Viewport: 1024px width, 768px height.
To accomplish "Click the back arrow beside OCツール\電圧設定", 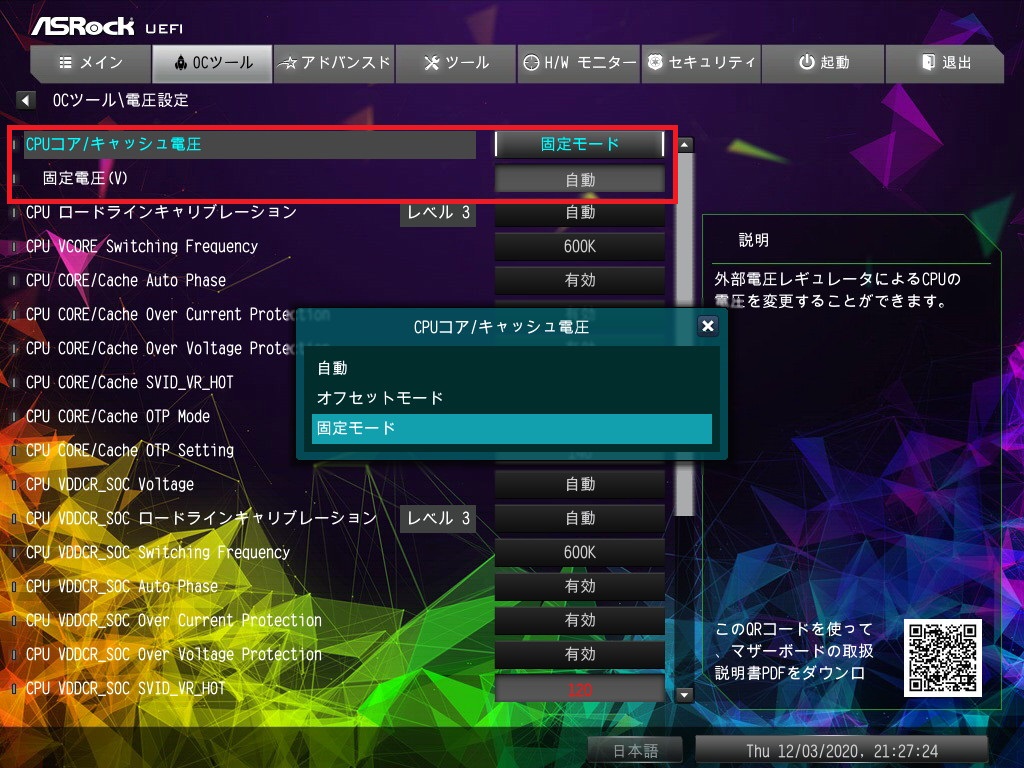I will (25, 101).
